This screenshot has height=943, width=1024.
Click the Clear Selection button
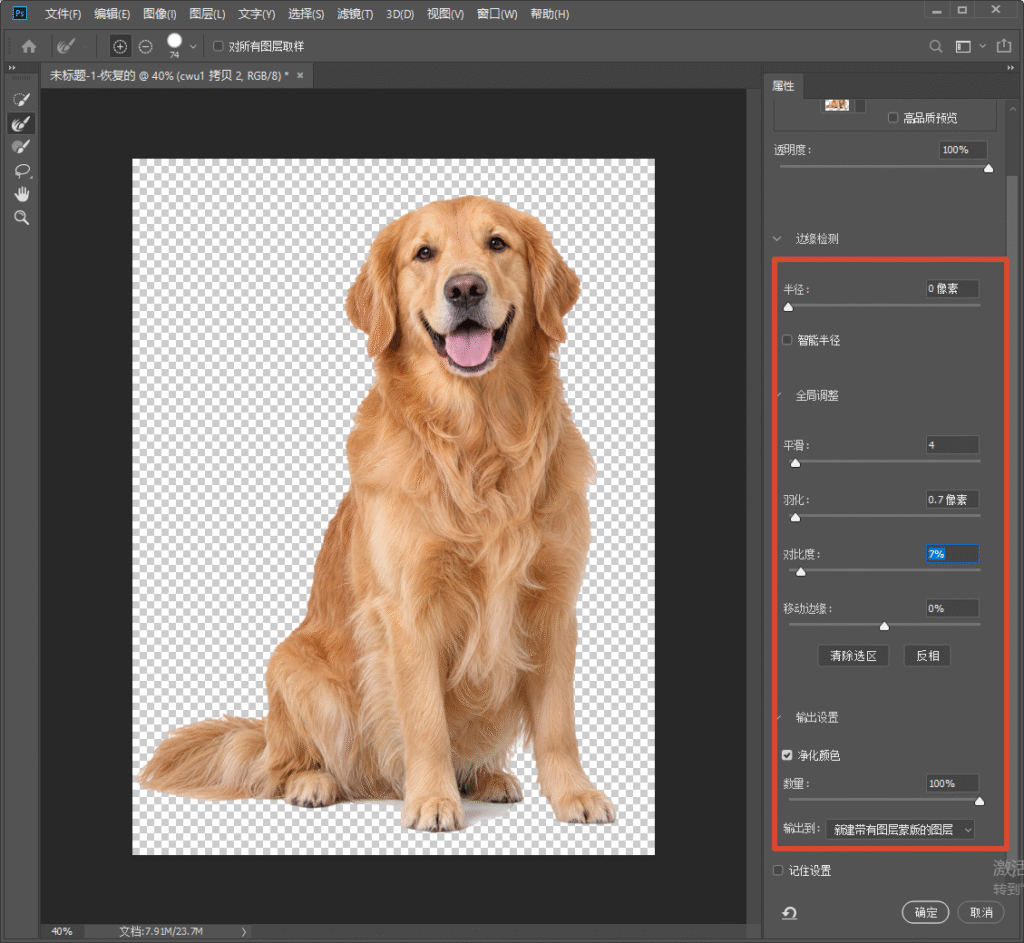click(853, 656)
